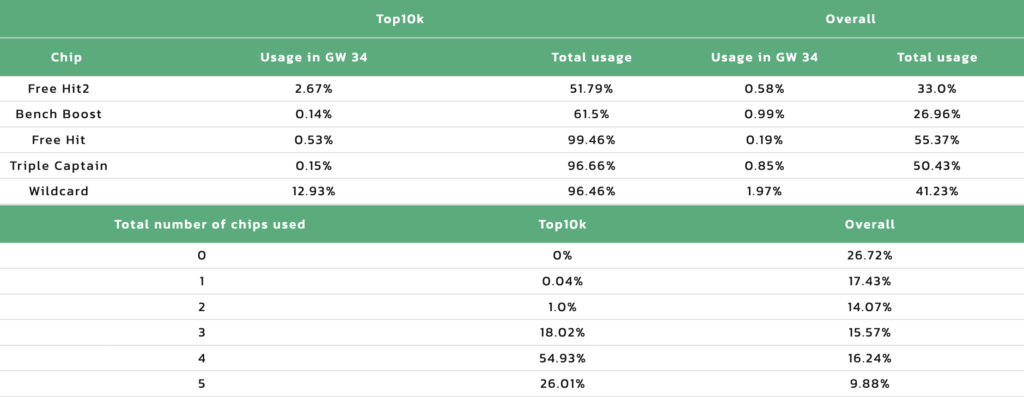
Task: Click the 26.72% cell for 0 chips
Action: (869, 255)
